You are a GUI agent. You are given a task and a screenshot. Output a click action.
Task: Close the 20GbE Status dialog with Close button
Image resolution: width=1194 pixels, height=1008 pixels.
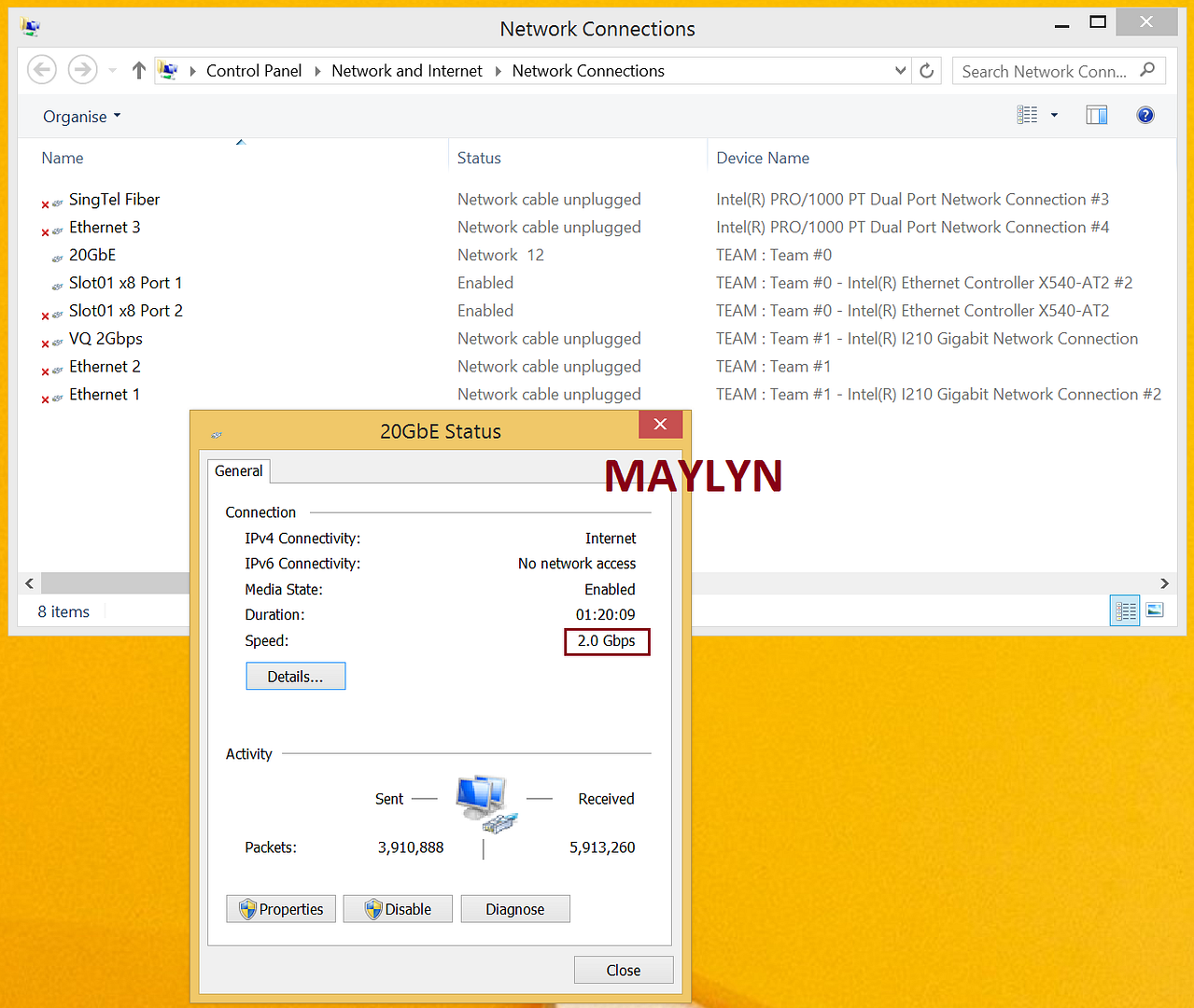(x=624, y=970)
